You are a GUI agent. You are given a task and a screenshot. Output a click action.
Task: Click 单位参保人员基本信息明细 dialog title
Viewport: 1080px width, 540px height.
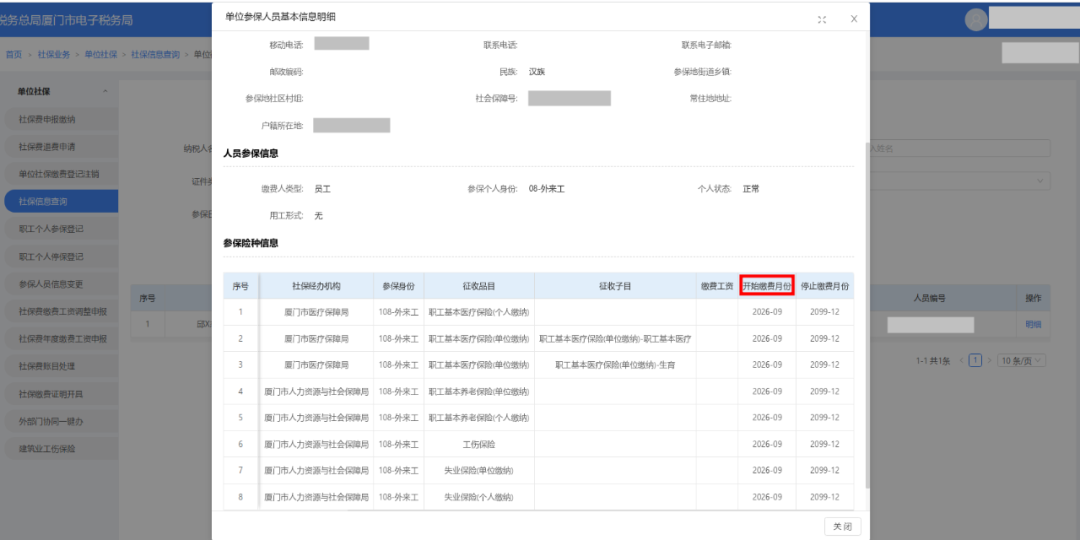[x=281, y=17]
